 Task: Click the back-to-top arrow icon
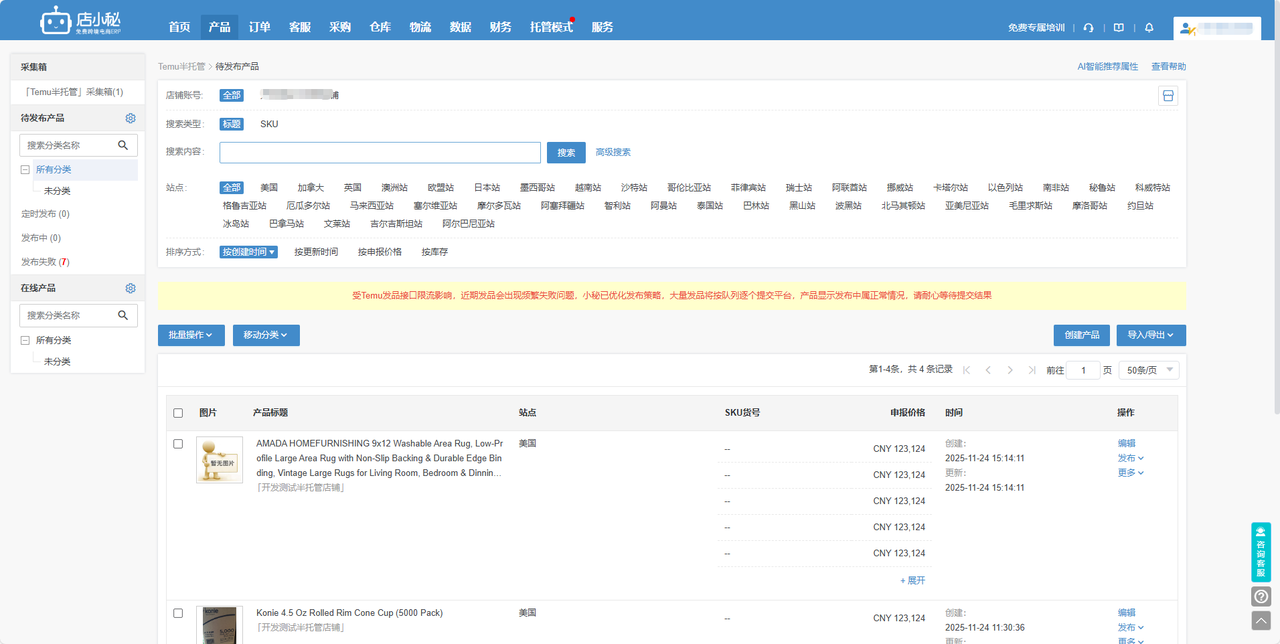pos(1261,620)
